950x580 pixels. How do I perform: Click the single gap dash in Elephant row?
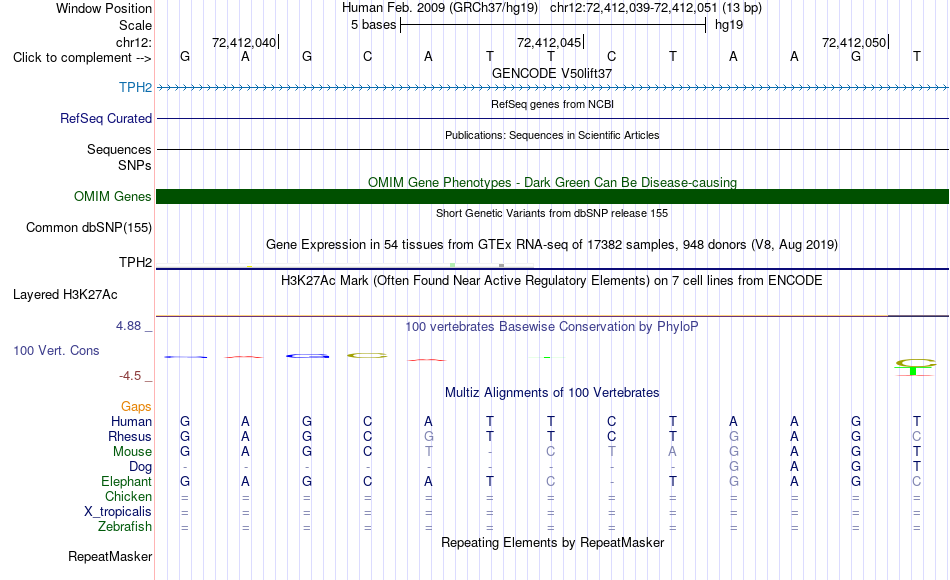click(611, 482)
